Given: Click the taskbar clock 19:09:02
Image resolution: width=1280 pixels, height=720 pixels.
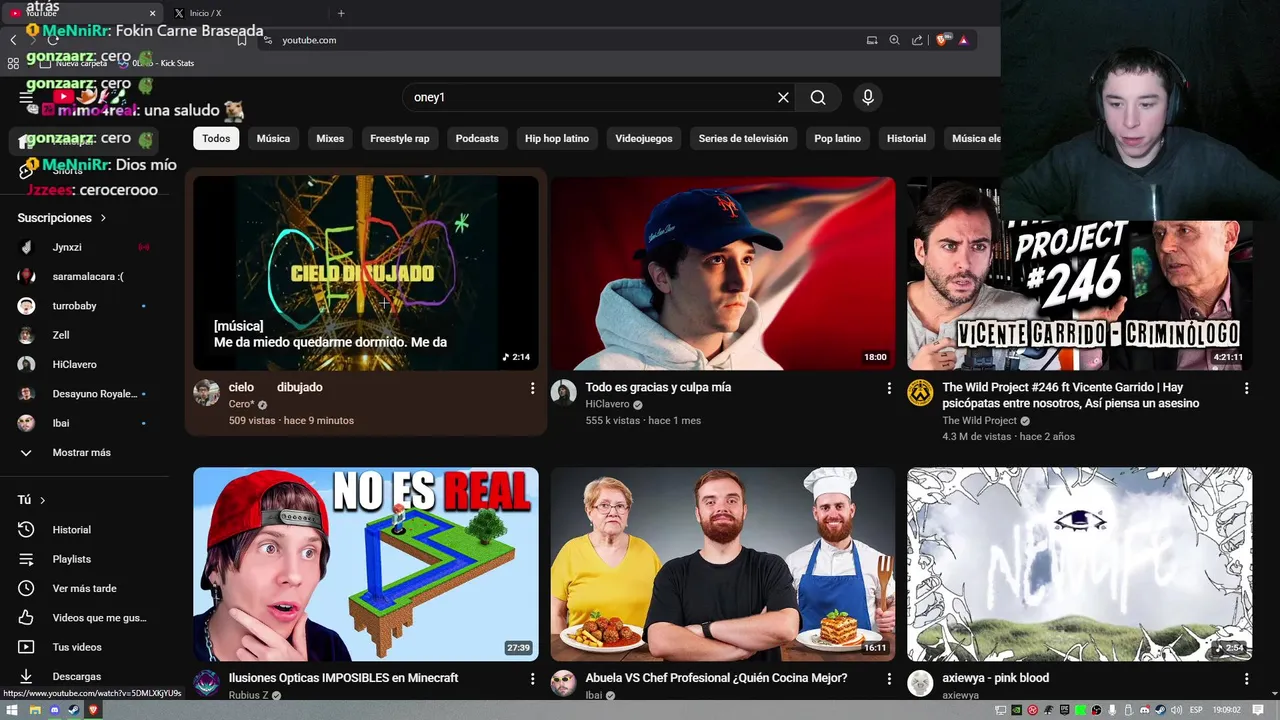Looking at the screenshot, I should [1227, 710].
